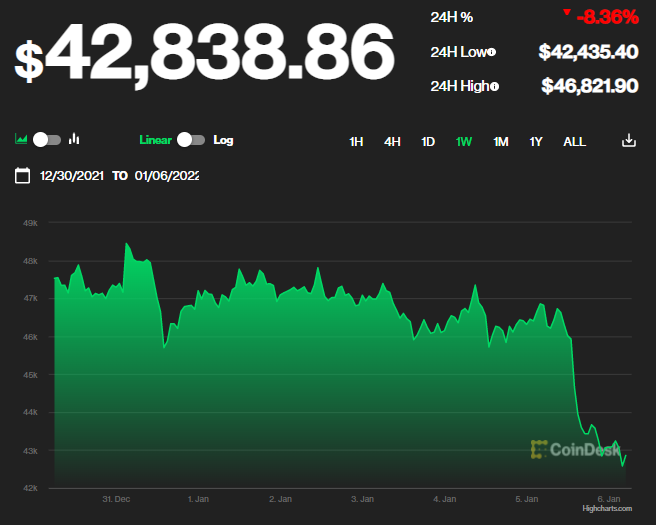Click the info icon beside 24H Low
The image size is (656, 525).
[x=492, y=52]
